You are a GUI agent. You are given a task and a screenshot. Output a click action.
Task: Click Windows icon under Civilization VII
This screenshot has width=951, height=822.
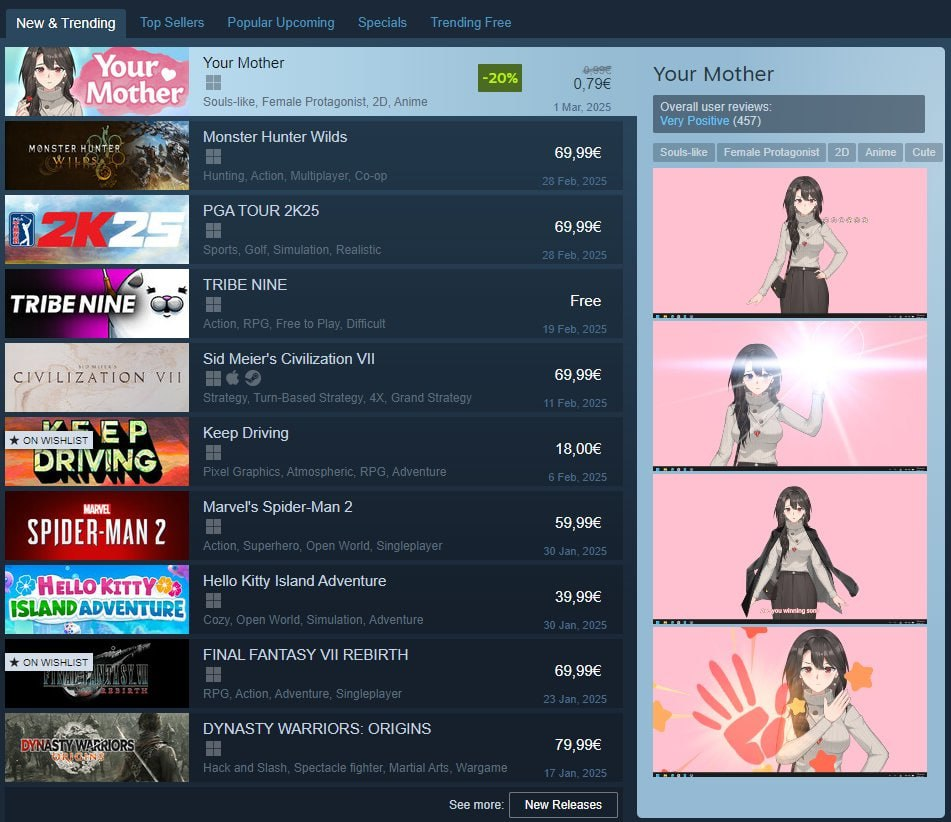[x=213, y=379]
